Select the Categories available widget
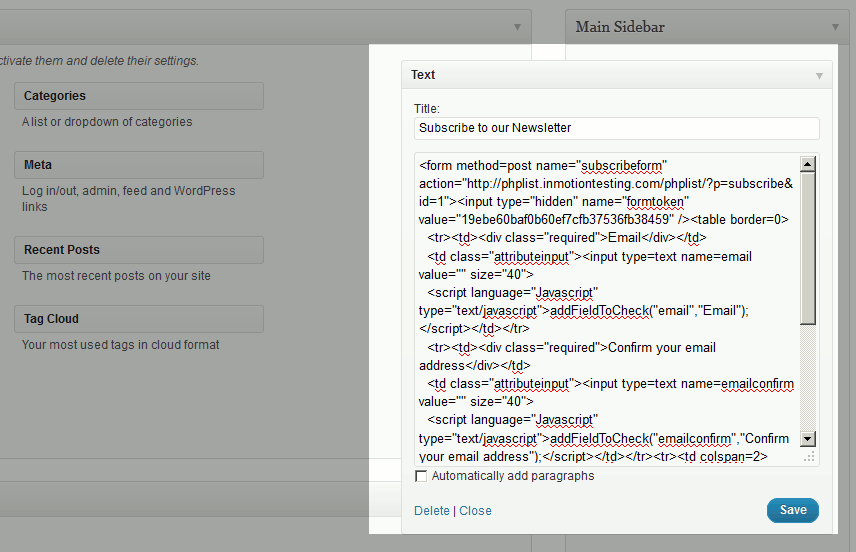Screen dimensions: 856x552 point(139,96)
